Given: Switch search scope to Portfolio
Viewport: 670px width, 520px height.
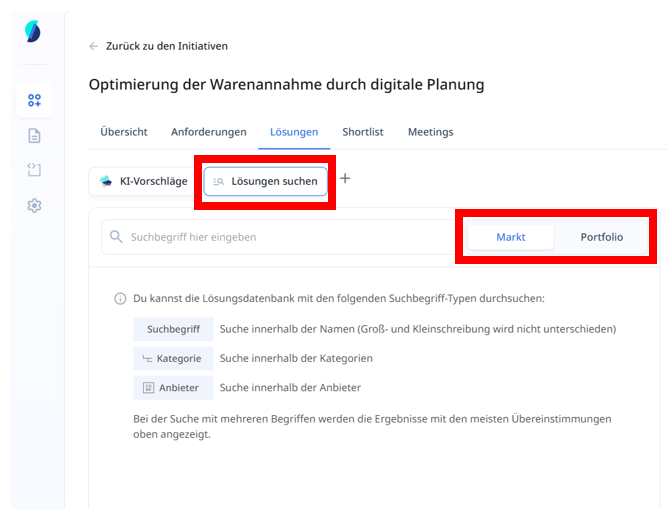Looking at the screenshot, I should (601, 237).
